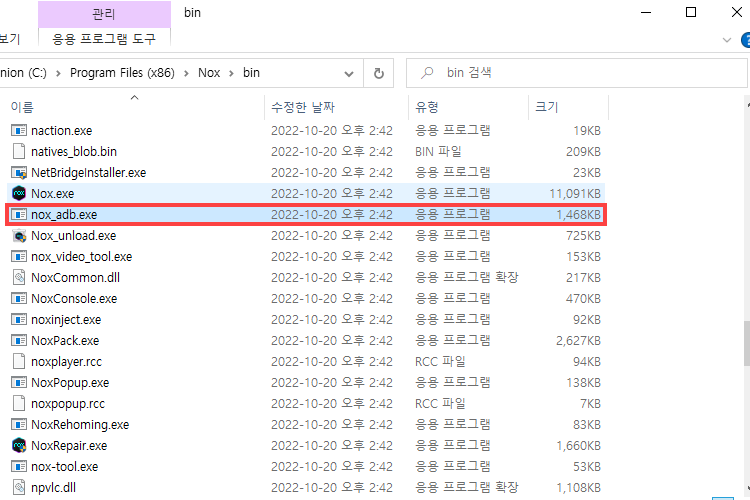
Task: Select the nox_adb.exe file name
Action: click(64, 214)
